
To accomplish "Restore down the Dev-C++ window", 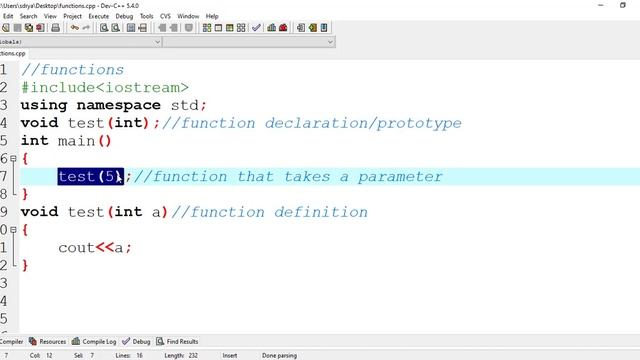I will point(622,5).
